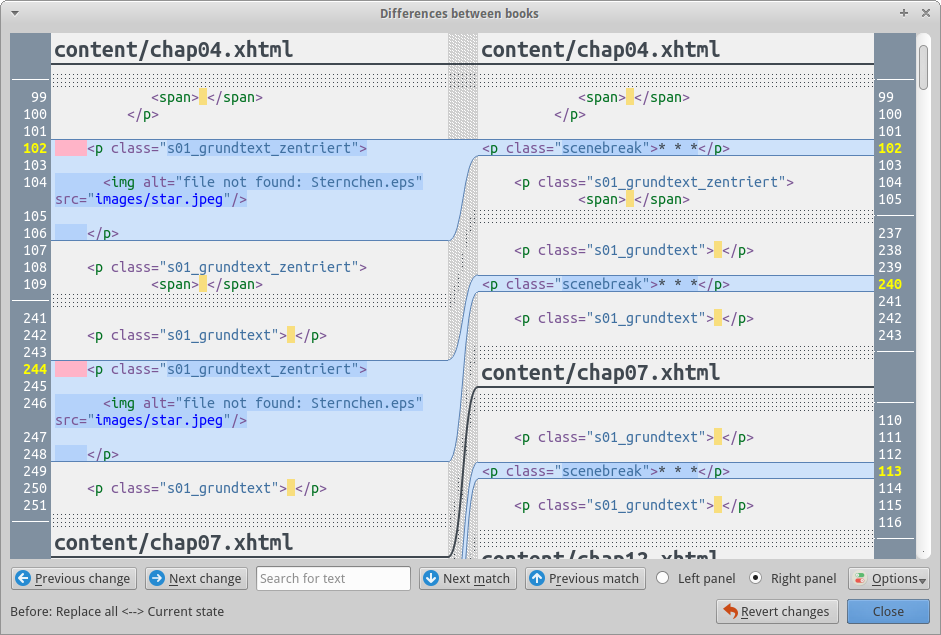Select the Left panel radio button
The height and width of the screenshot is (635, 941).
(x=662, y=578)
